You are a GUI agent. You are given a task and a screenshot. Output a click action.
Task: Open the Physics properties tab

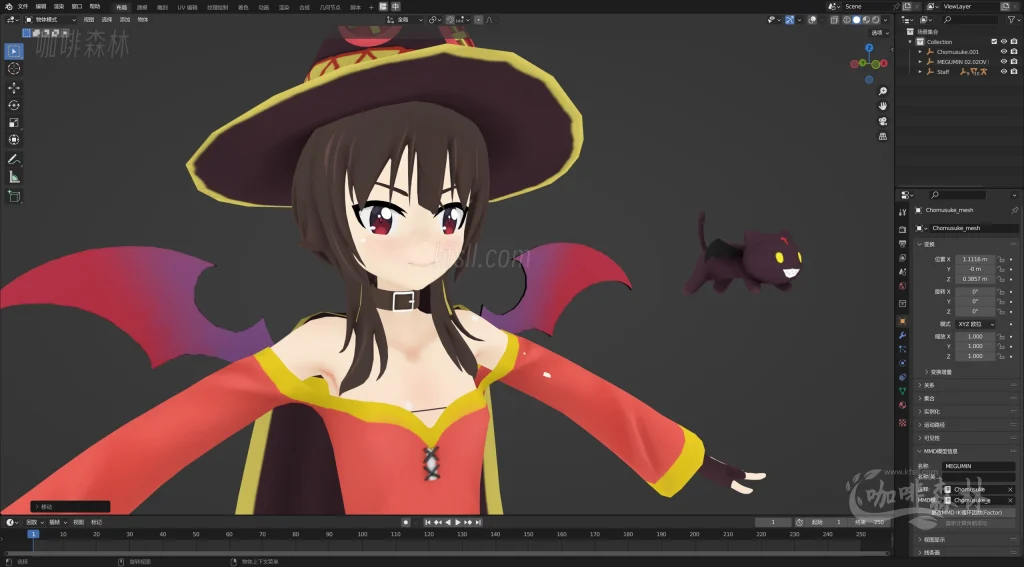pos(903,363)
